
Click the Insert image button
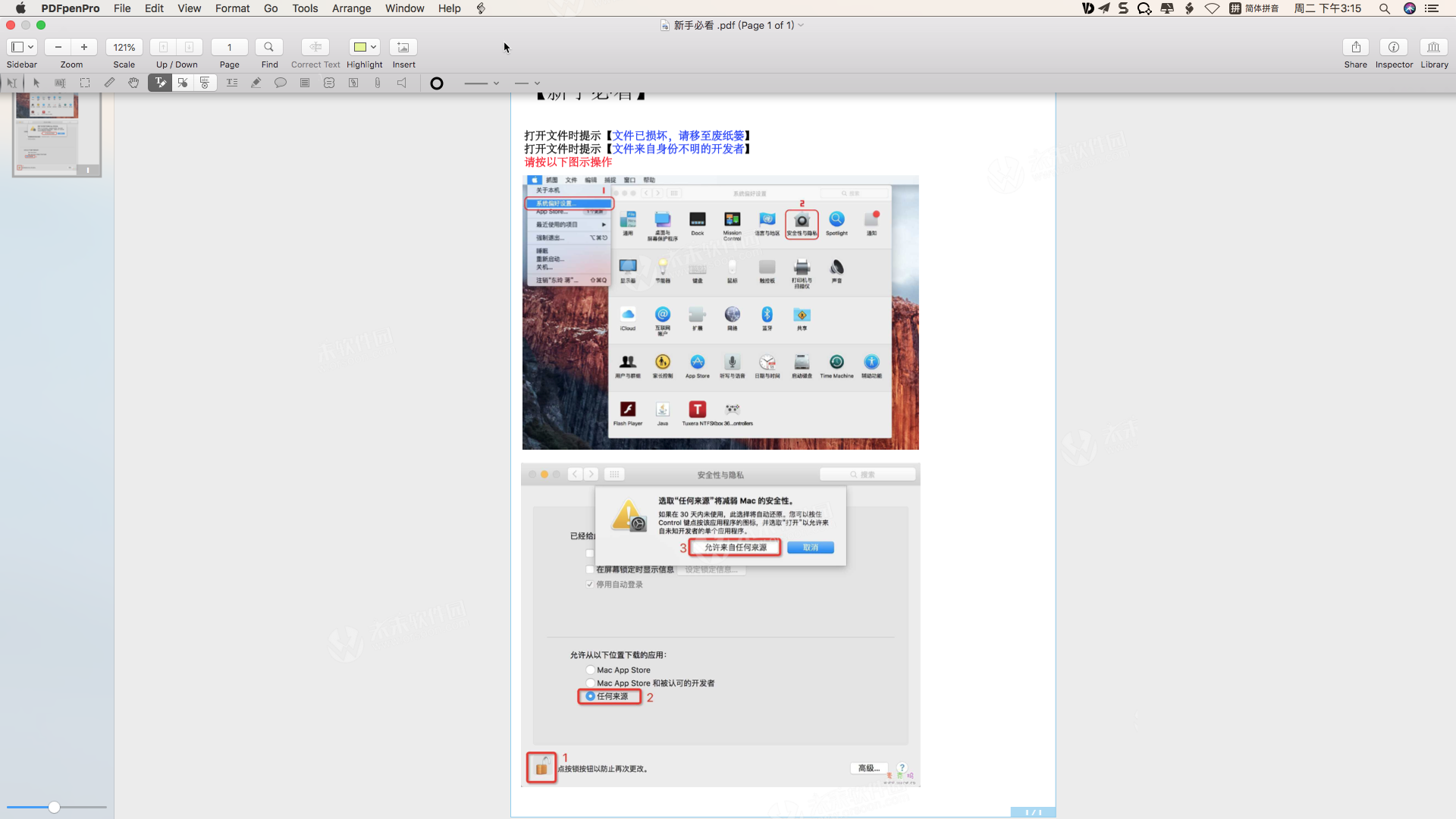pos(403,47)
